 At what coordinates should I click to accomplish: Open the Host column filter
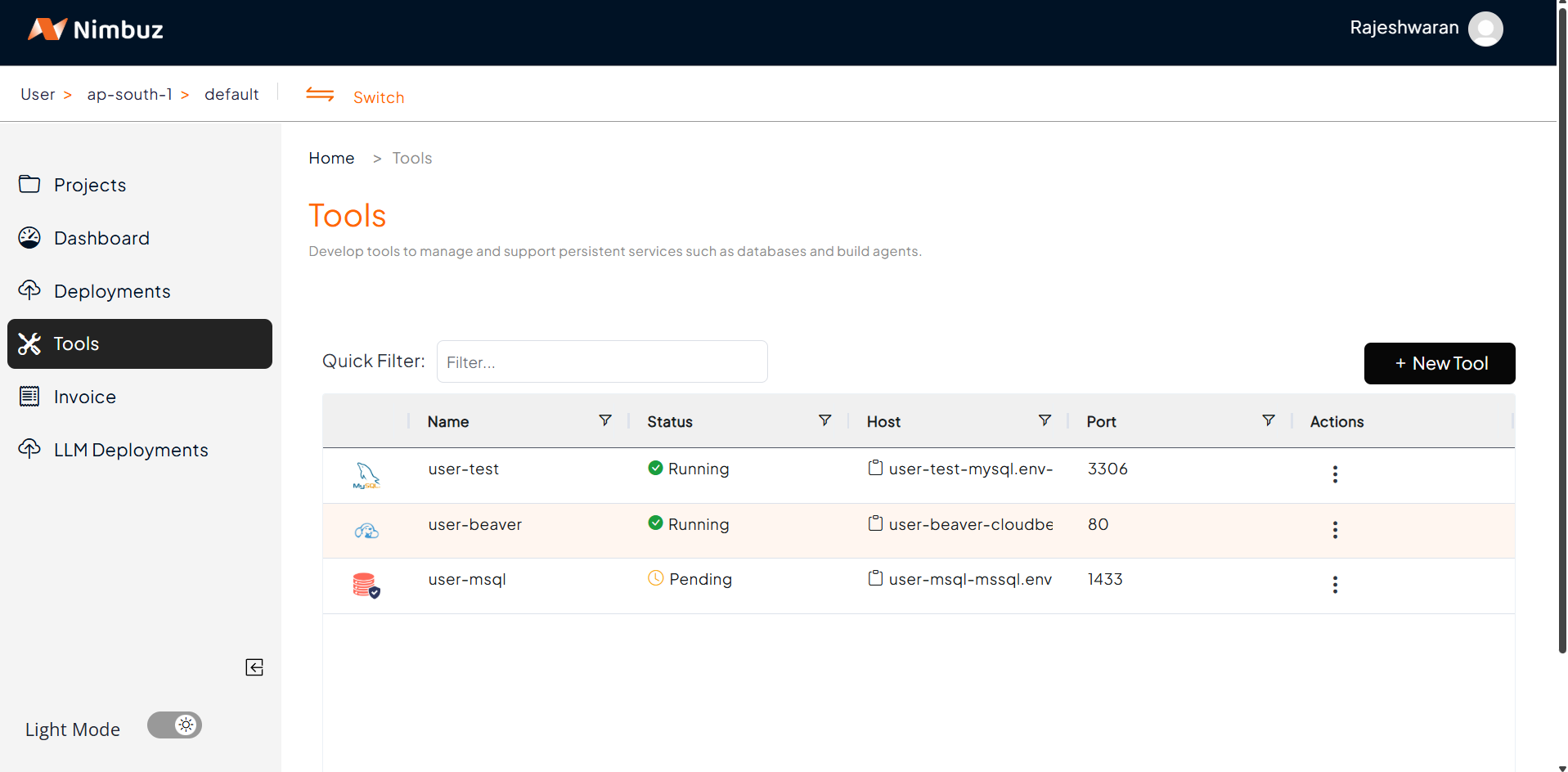pos(1045,420)
